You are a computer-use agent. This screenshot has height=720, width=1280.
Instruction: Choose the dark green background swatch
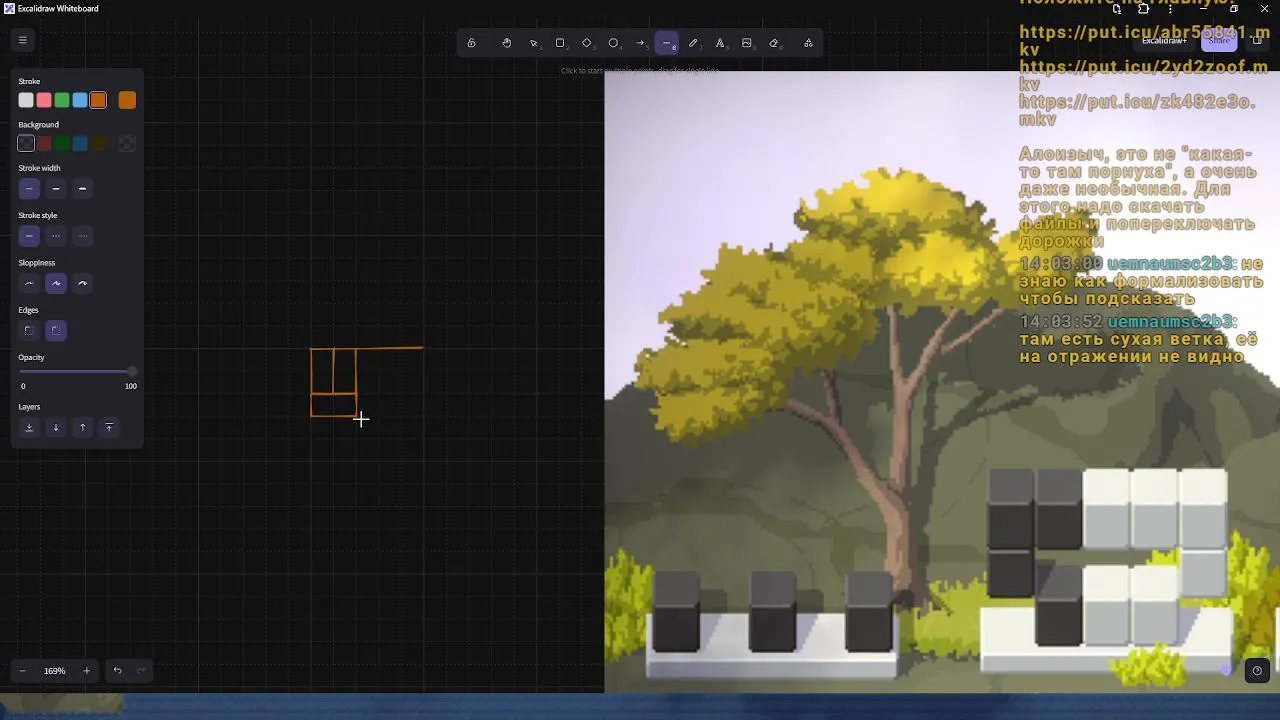click(62, 144)
